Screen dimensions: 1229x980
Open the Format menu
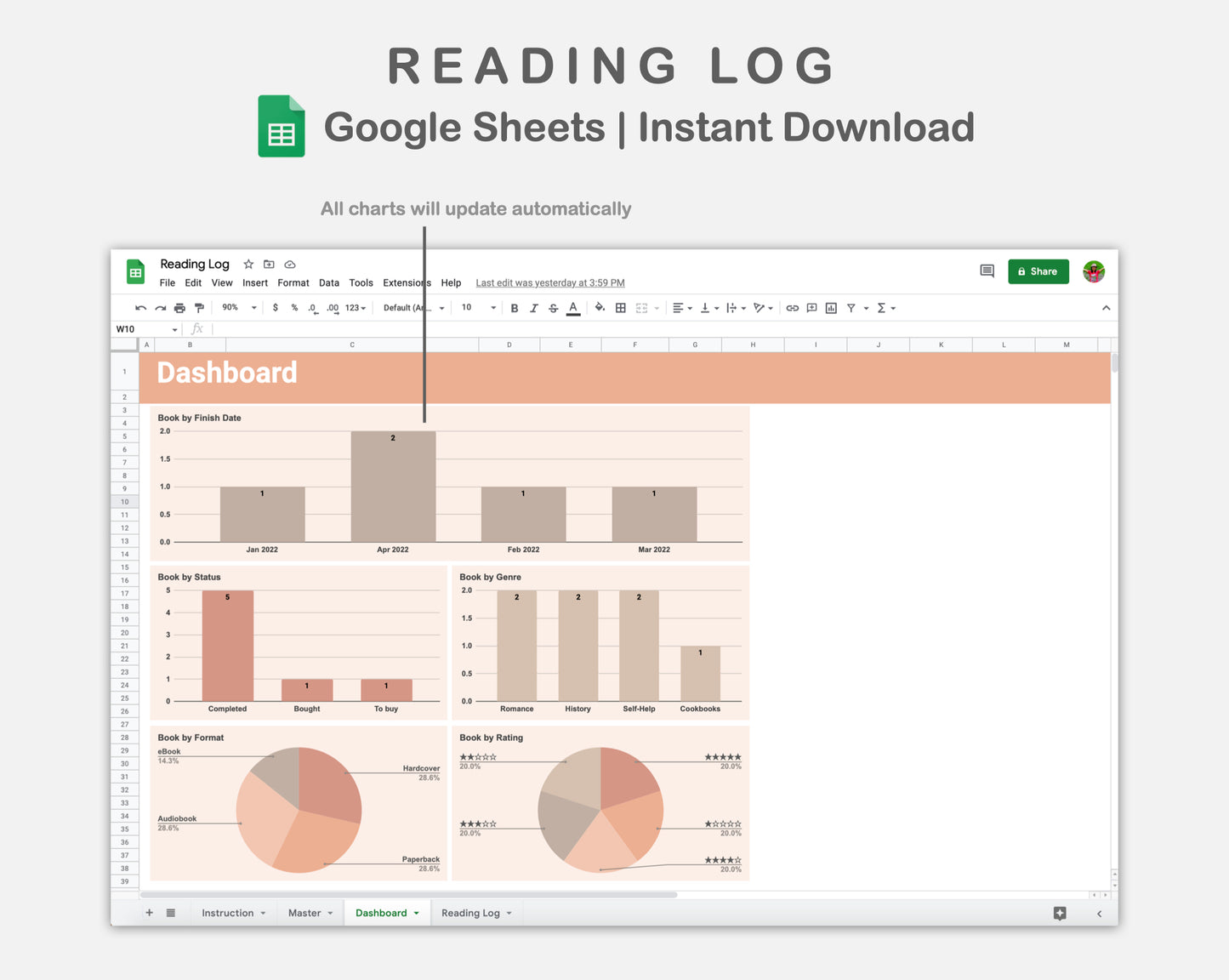[293, 282]
